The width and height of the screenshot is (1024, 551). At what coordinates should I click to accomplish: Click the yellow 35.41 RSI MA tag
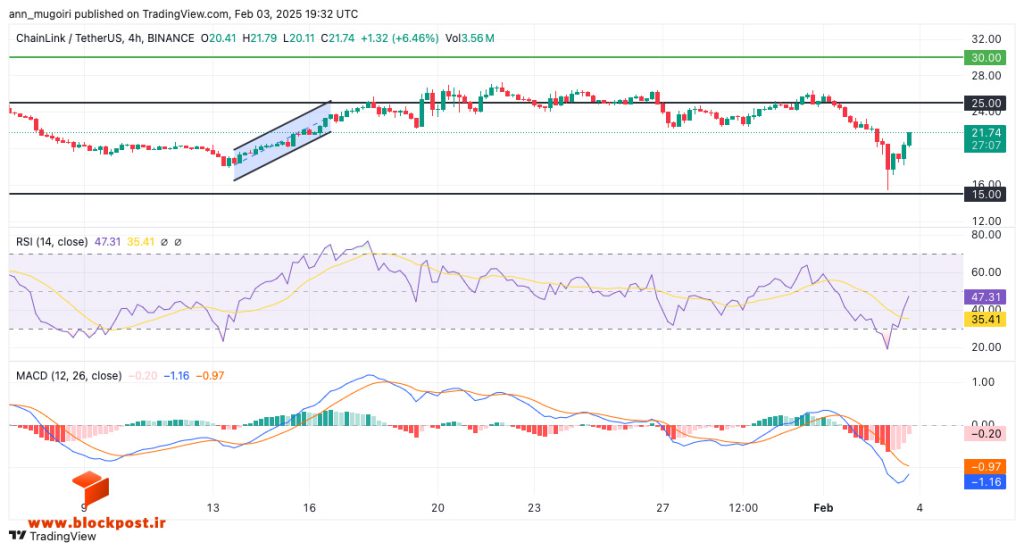985,319
